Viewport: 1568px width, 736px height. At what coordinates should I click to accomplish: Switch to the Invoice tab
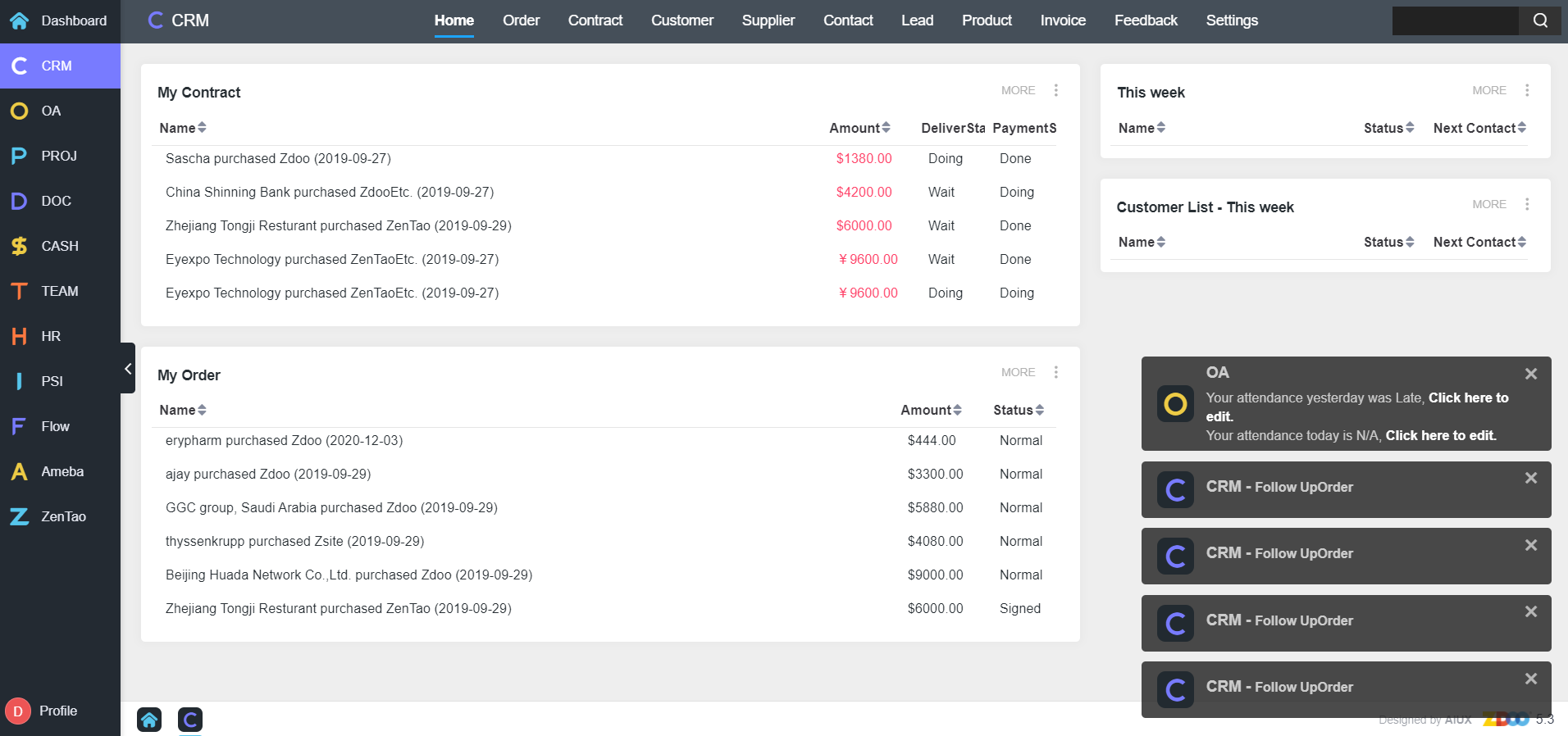(x=1062, y=20)
